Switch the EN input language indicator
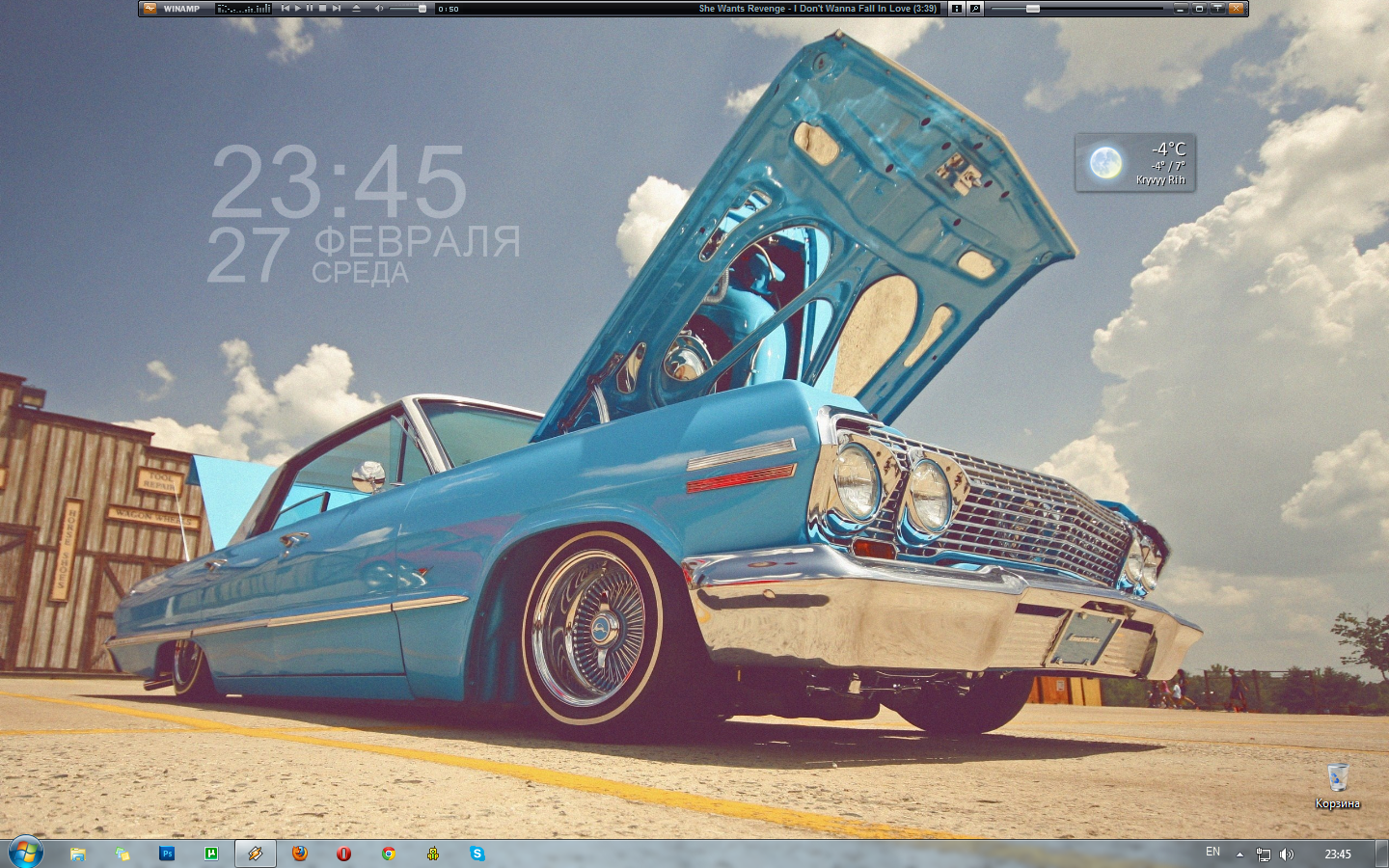 [1212, 853]
